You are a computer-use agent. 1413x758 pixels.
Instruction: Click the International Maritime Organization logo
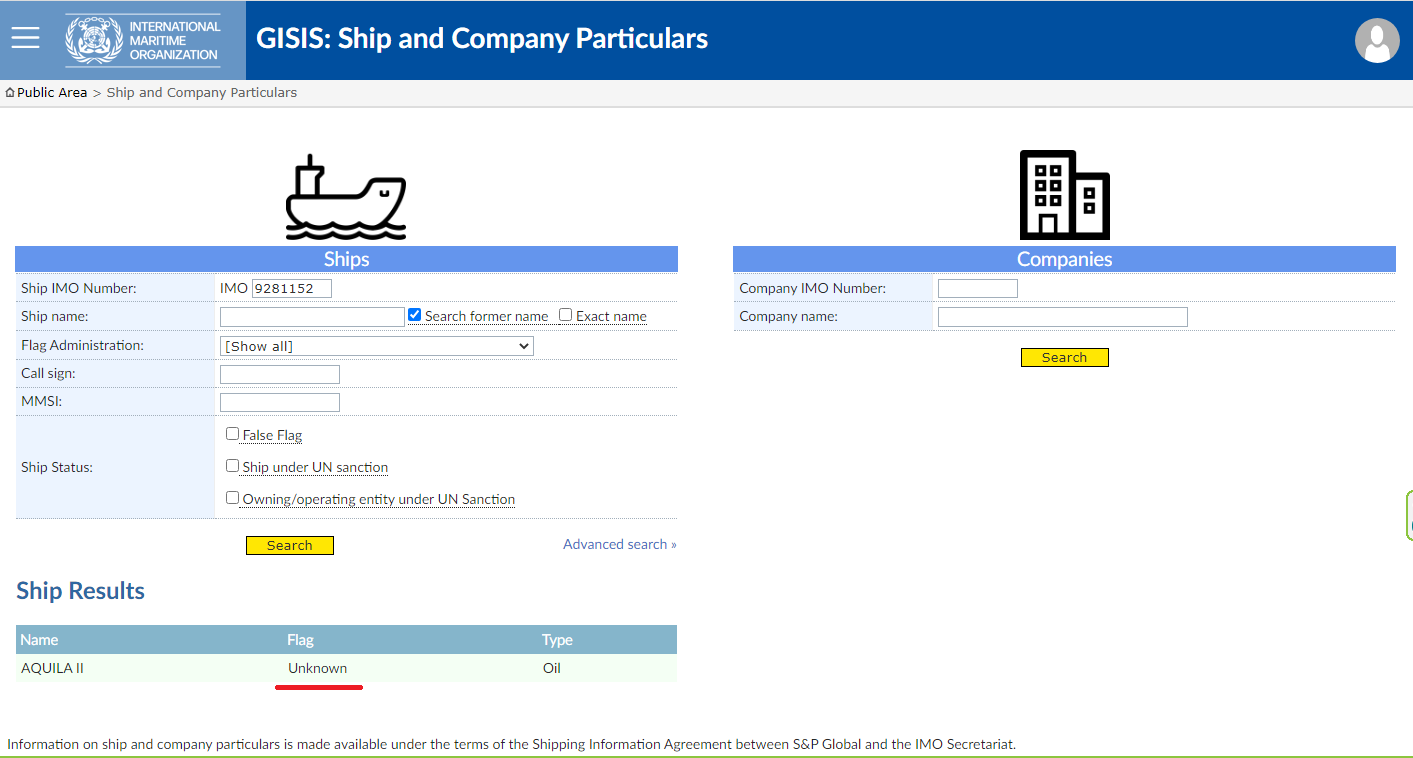(x=143, y=40)
